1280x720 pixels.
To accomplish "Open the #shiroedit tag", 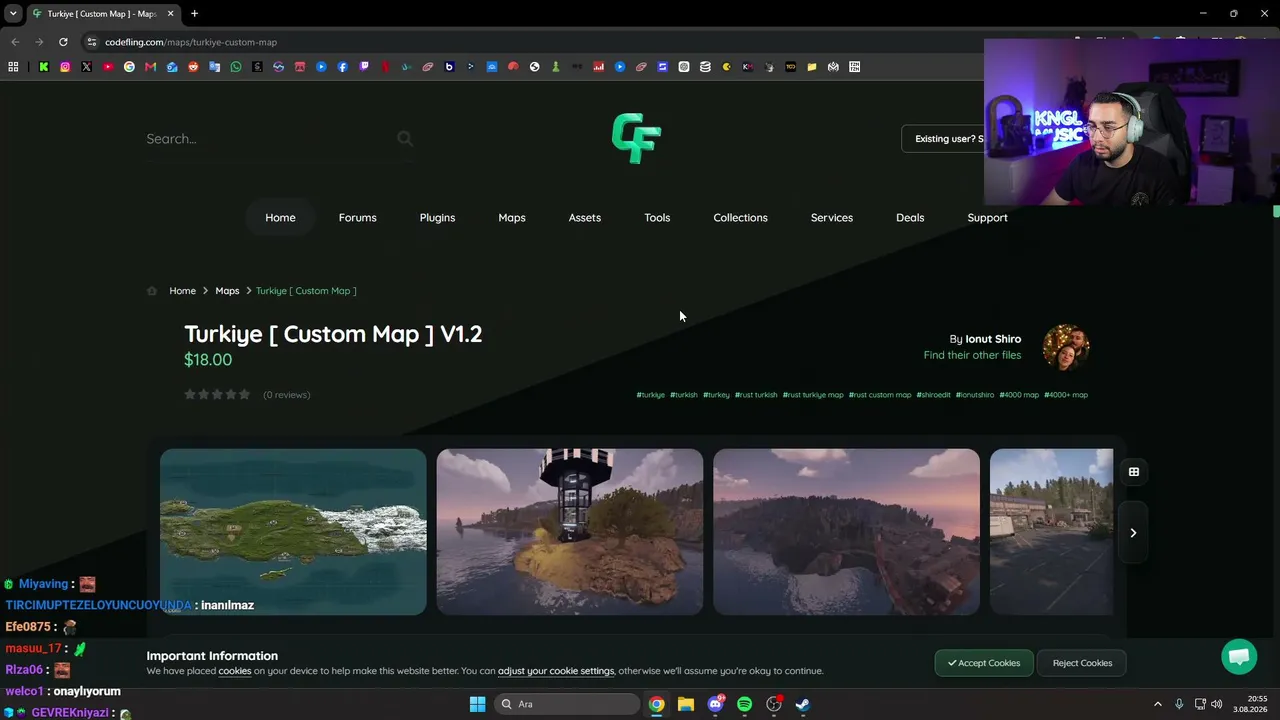I will click(933, 395).
